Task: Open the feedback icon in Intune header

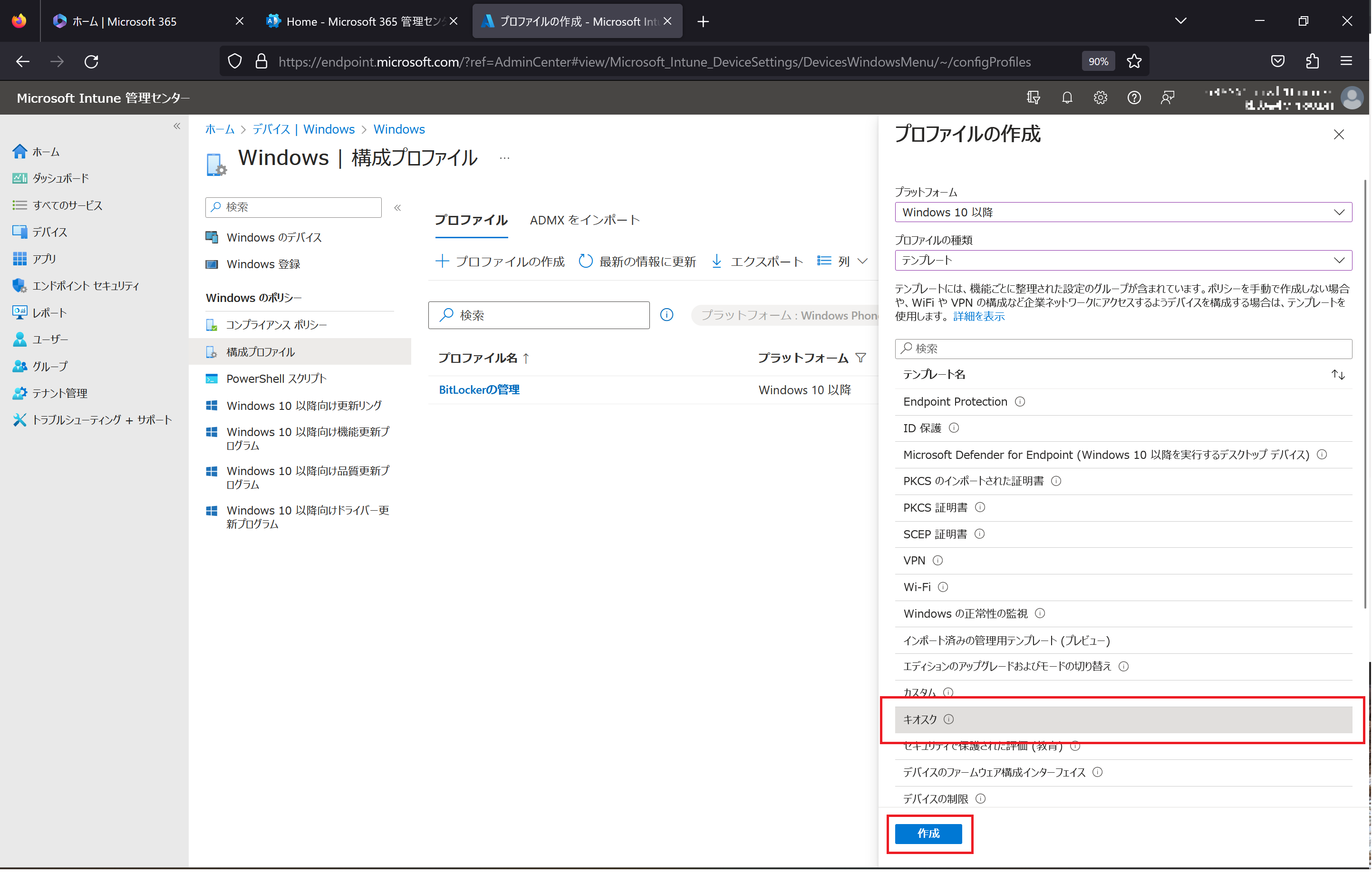Action: pos(1168,97)
